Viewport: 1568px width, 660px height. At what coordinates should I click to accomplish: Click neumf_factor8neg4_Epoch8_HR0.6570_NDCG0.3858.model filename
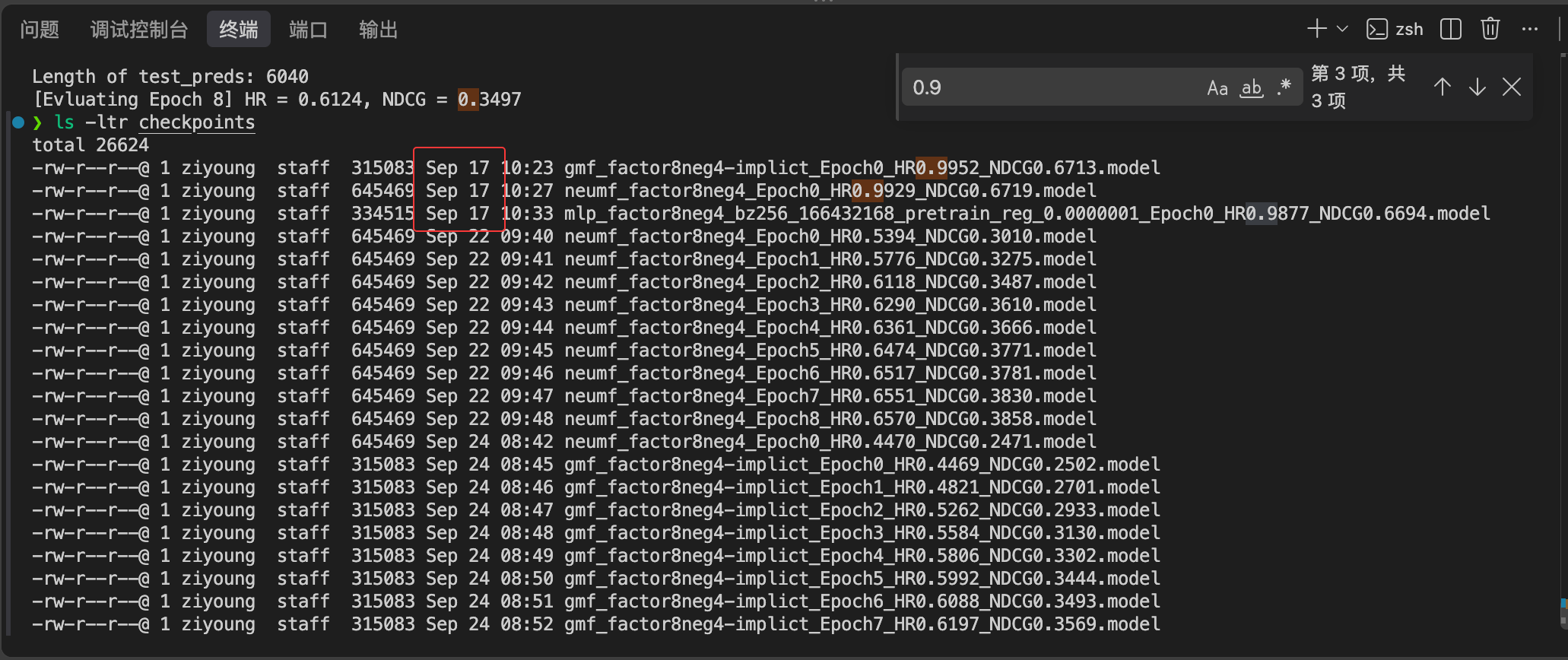pyautogui.click(x=830, y=419)
